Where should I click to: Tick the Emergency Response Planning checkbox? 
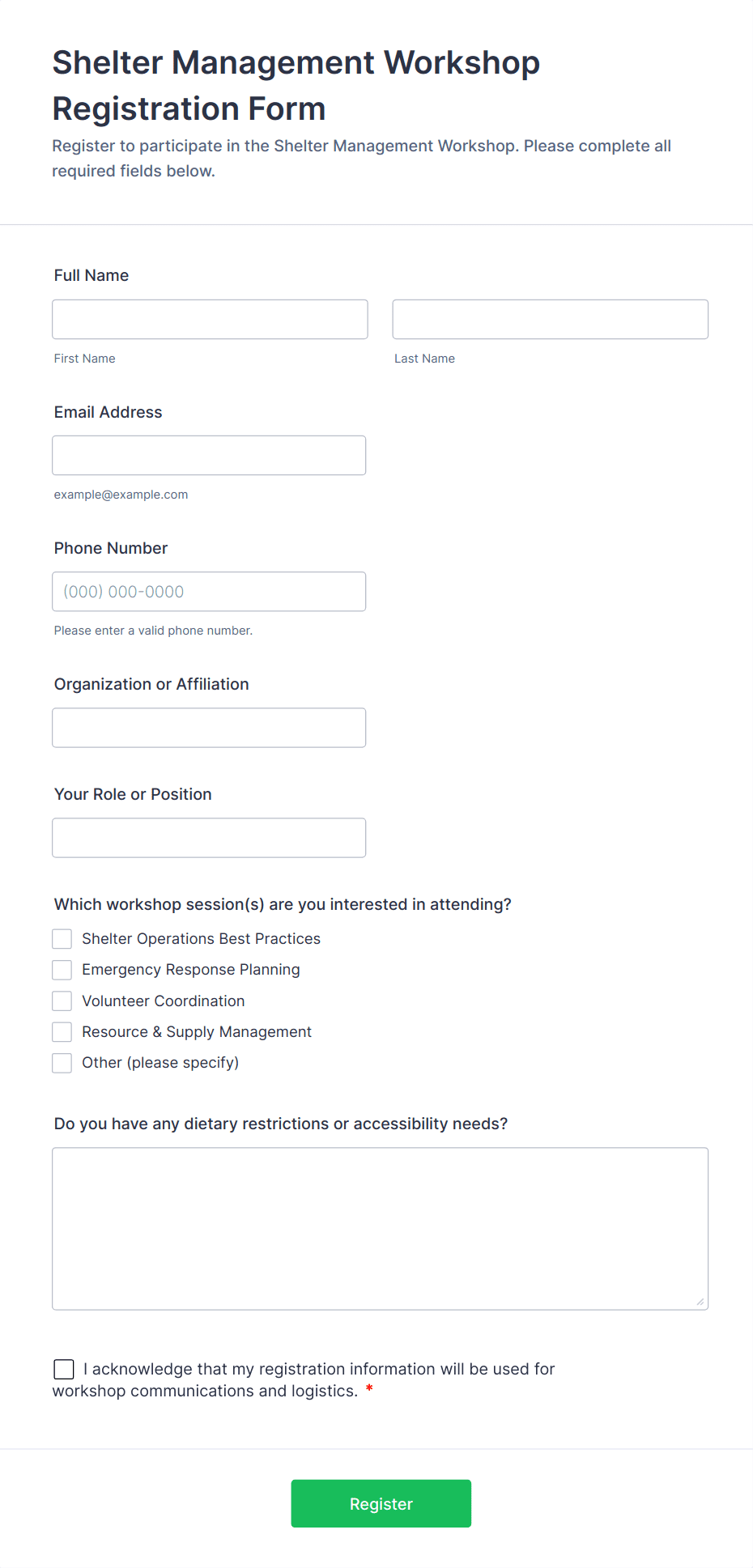62,970
